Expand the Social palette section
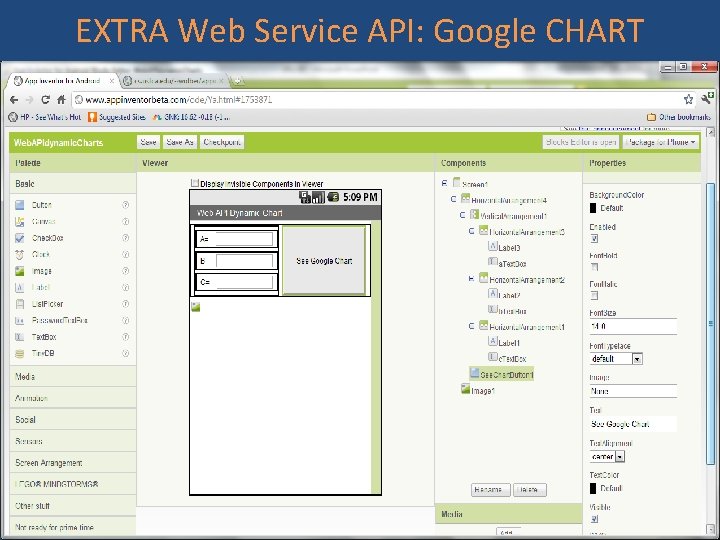The image size is (720, 540). pyautogui.click(x=73, y=420)
